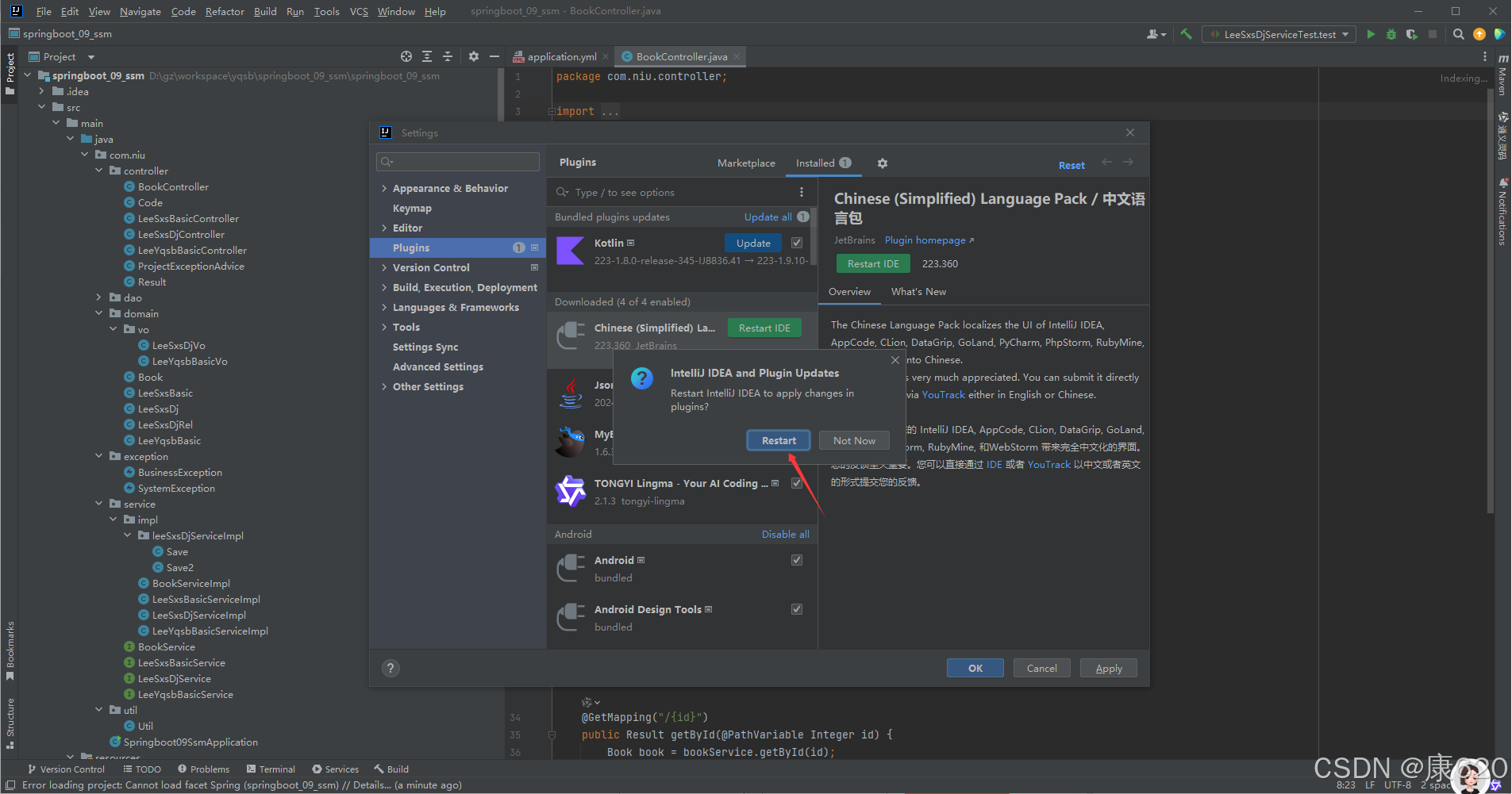
Task: Switch to Marketplace plugins tab
Action: [x=746, y=163]
